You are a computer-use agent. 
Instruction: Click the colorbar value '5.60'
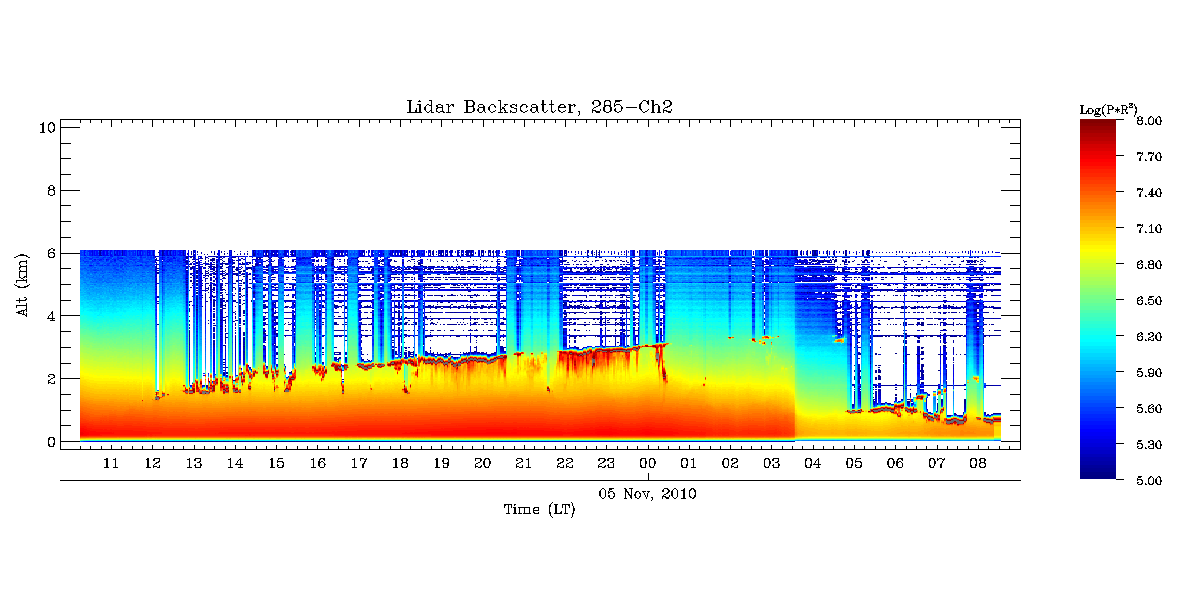[x=1149, y=409]
